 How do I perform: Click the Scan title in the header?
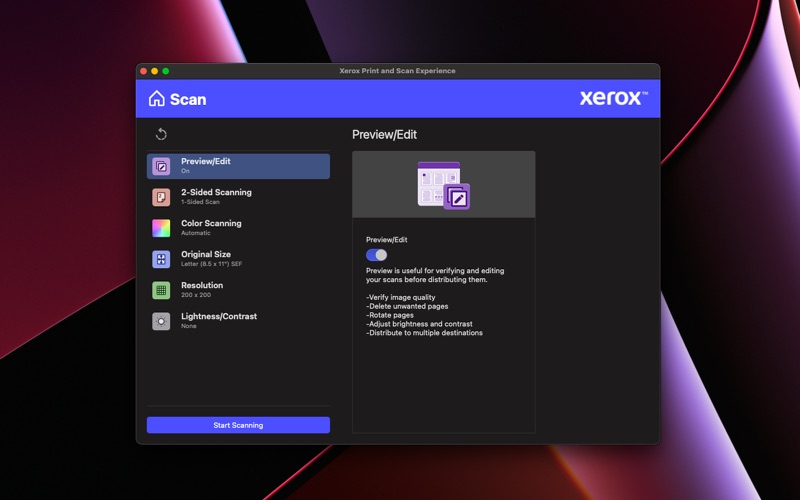pos(188,99)
